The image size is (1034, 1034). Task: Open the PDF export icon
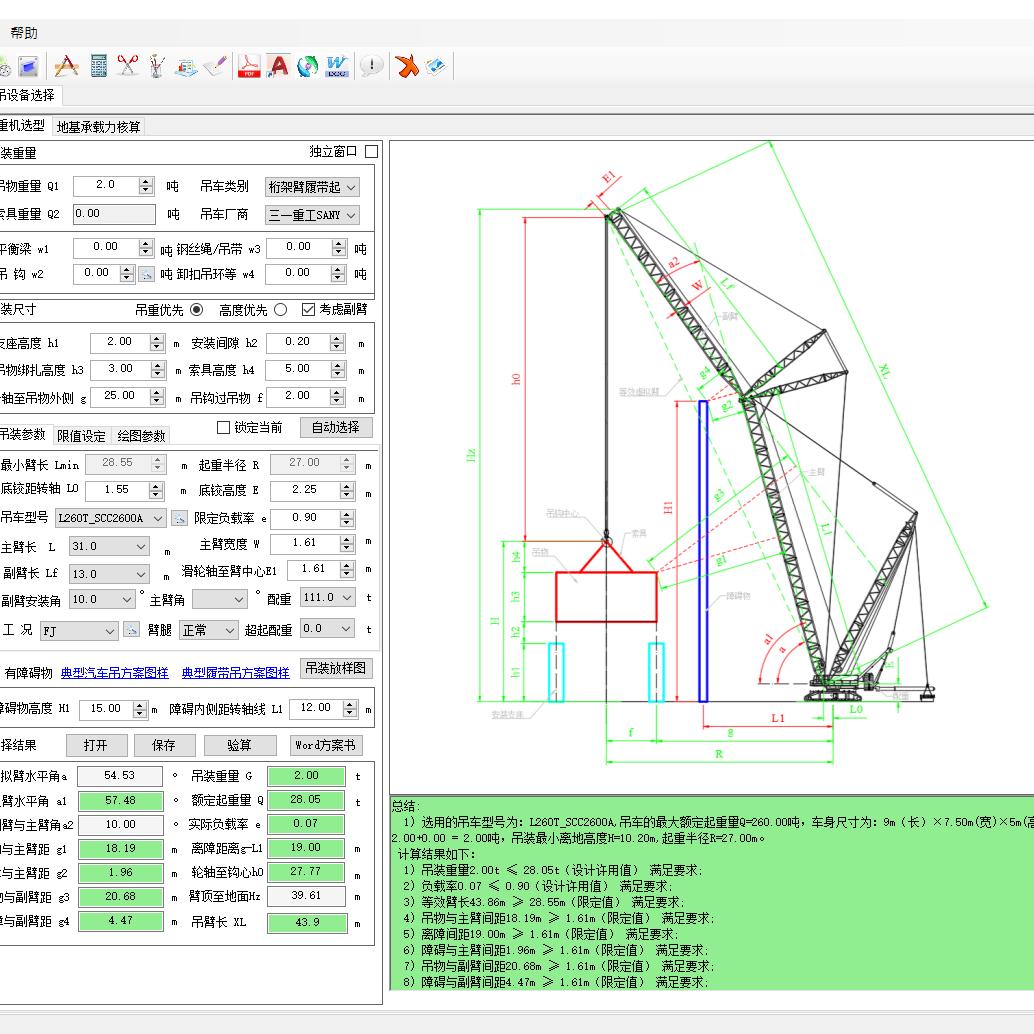click(247, 66)
